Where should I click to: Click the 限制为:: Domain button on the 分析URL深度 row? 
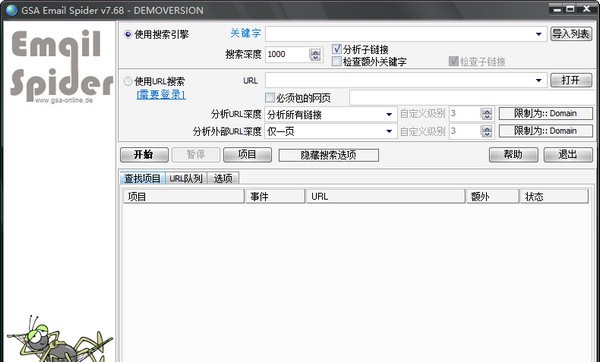point(546,113)
